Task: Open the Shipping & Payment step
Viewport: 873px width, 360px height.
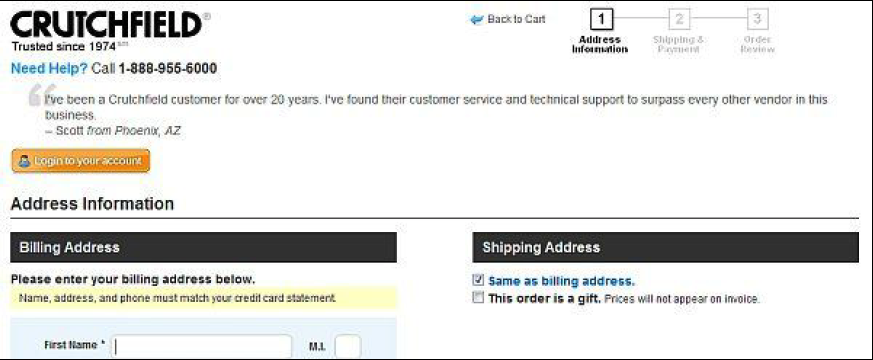Action: [x=678, y=44]
